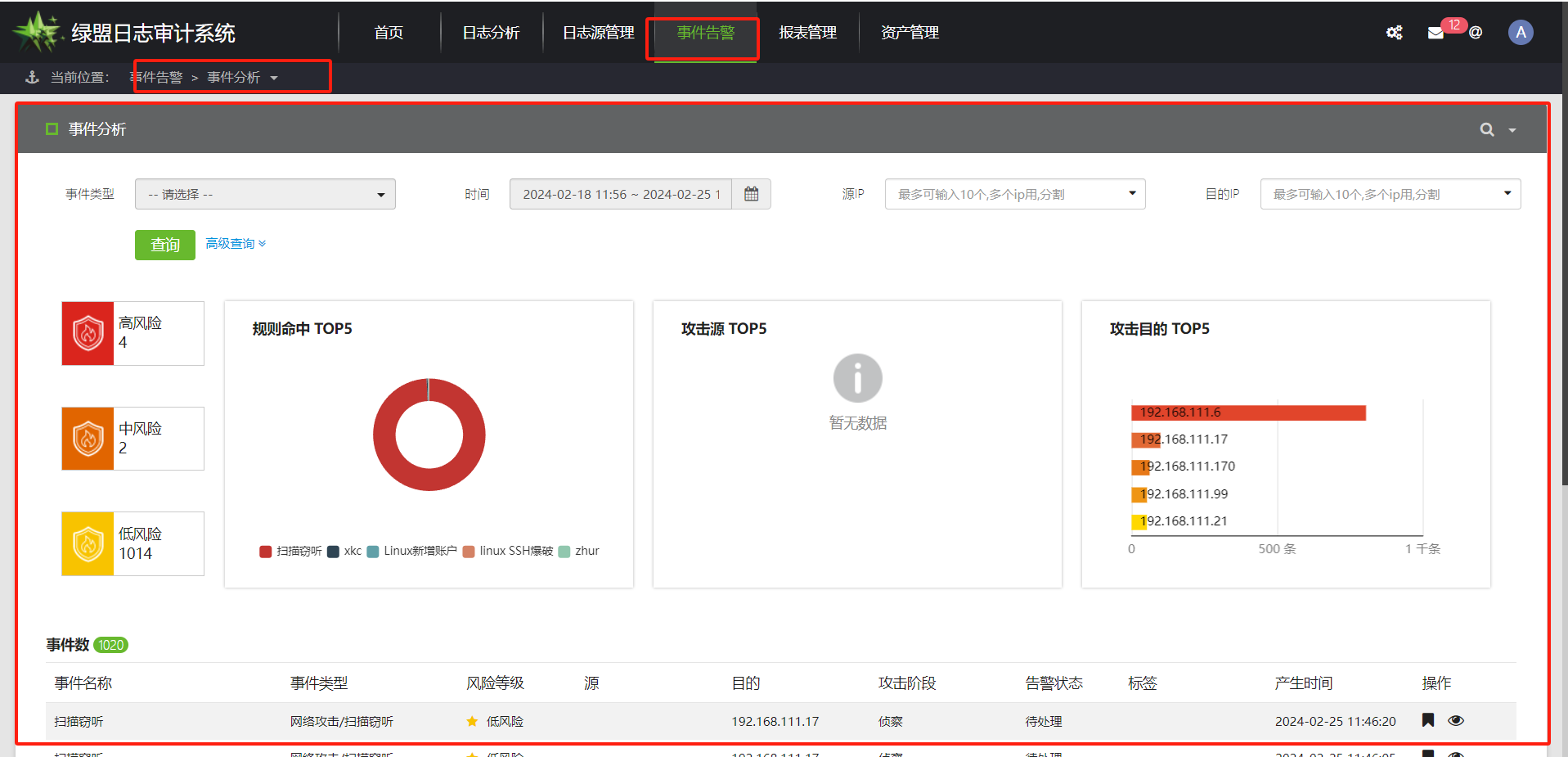Click the 中风险 2 card
This screenshot has height=757, width=1568.
(133, 439)
